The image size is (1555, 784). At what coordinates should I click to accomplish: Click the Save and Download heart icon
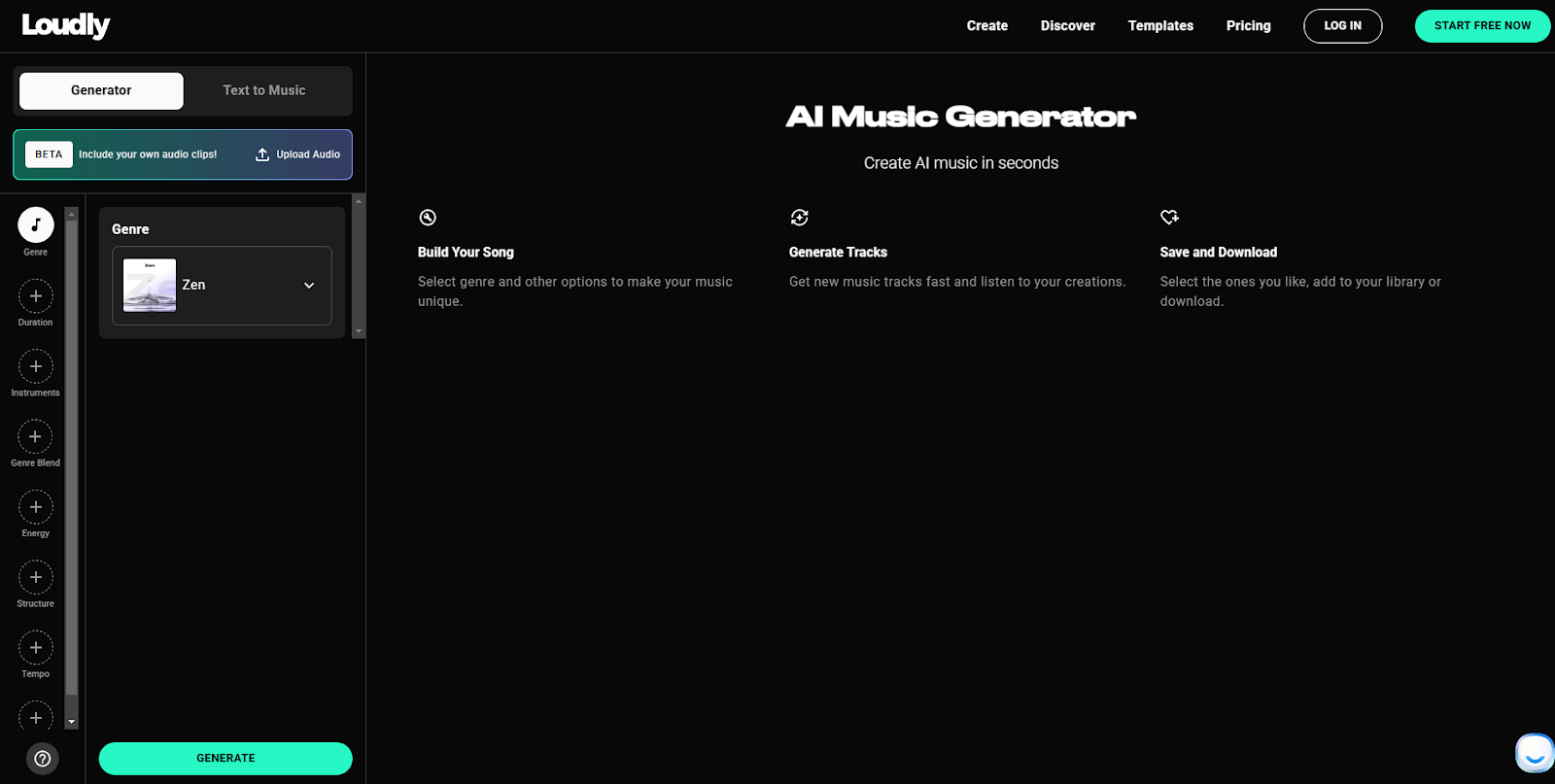1170,217
